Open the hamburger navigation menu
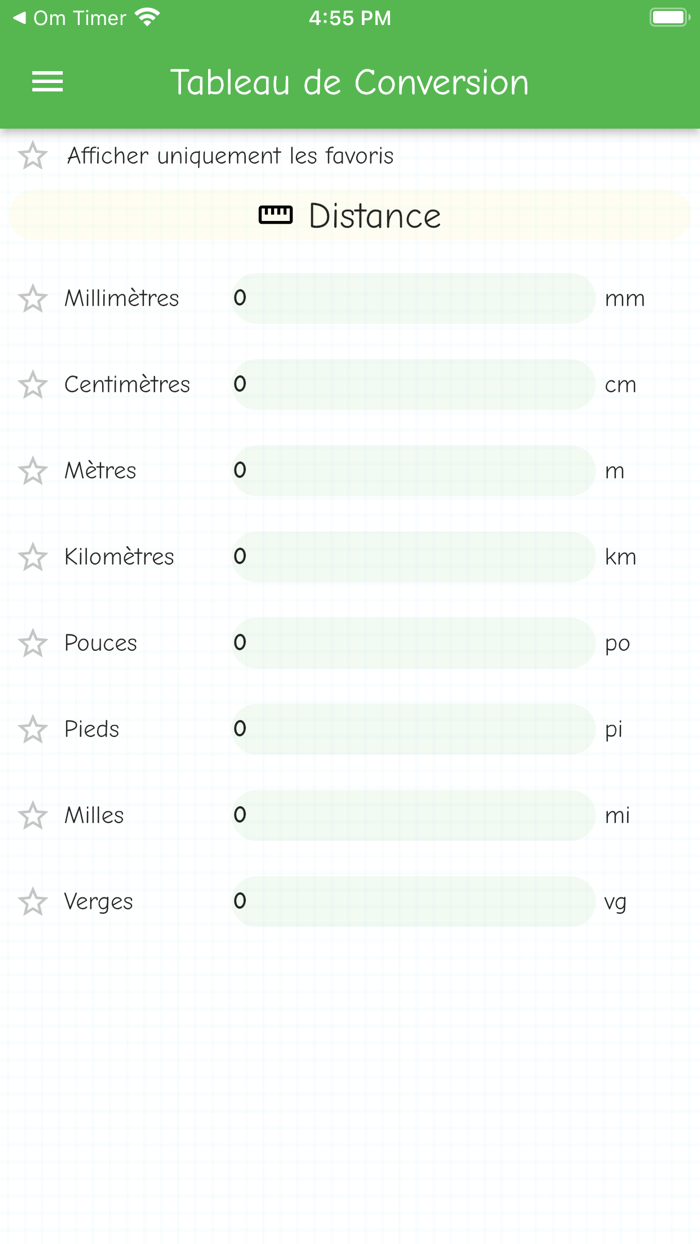700x1244 pixels. coord(46,81)
